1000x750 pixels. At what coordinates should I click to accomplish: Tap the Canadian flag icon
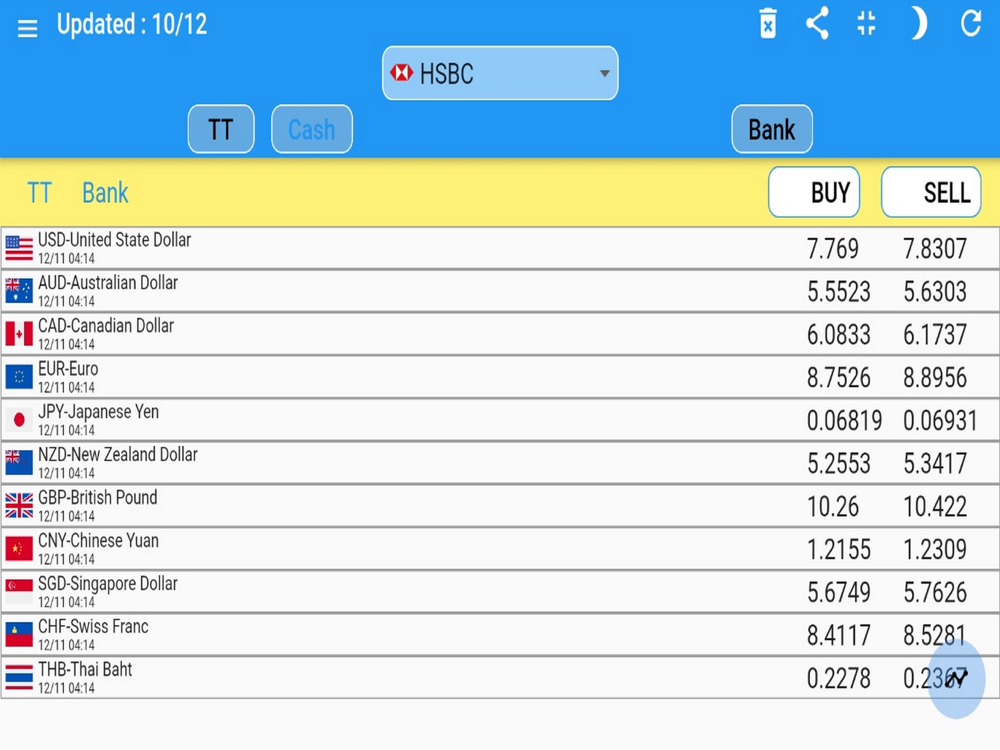point(19,334)
